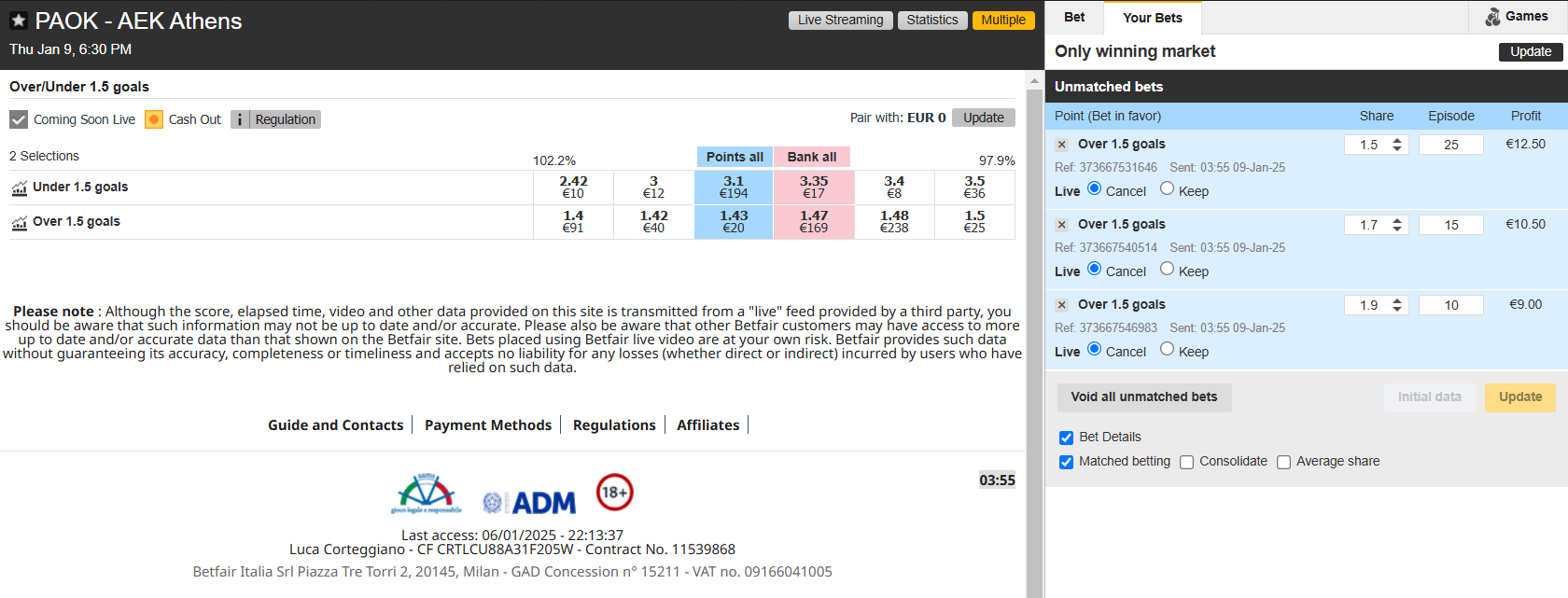The height and width of the screenshot is (598, 1568).
Task: Click the yellow Update button below bets
Action: [1520, 397]
